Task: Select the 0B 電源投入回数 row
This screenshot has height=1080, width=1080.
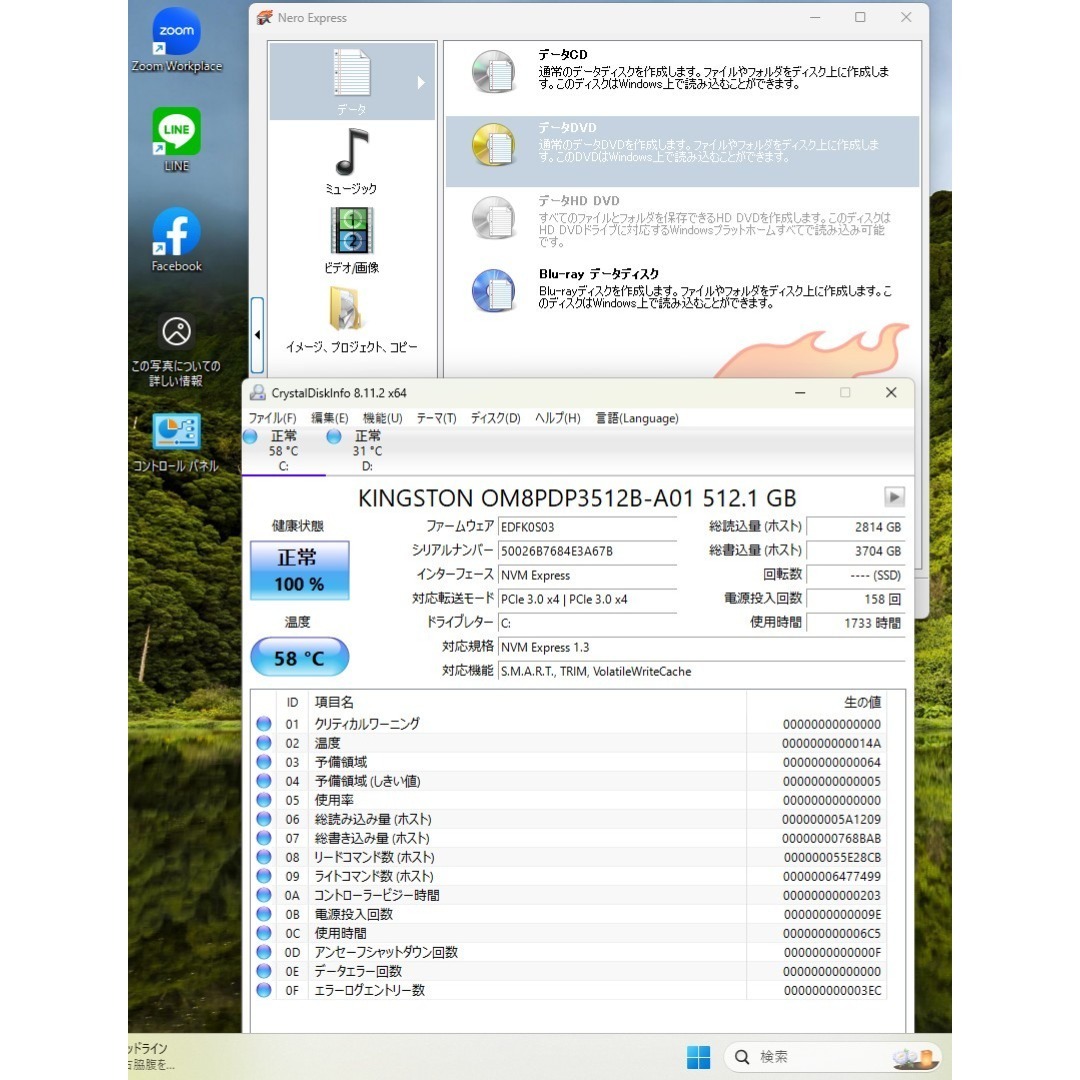Action: point(569,915)
